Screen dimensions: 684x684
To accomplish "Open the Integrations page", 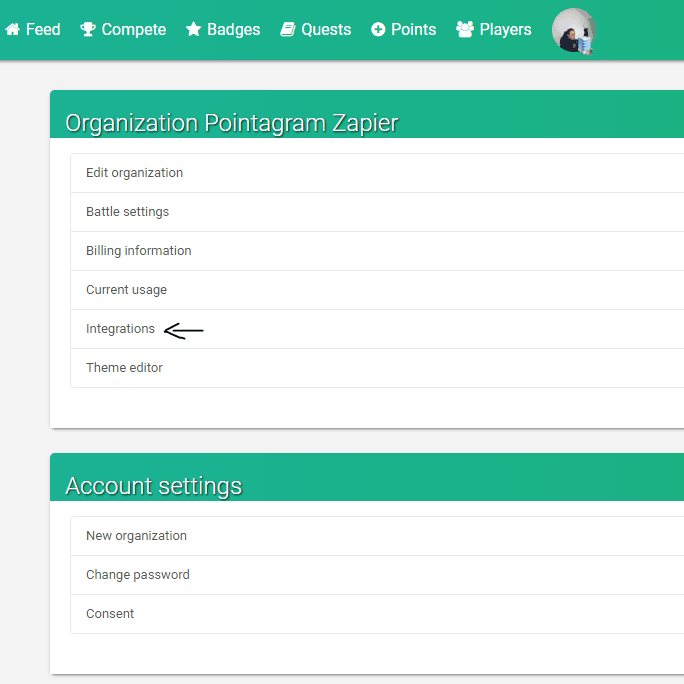I will (x=377, y=329).
